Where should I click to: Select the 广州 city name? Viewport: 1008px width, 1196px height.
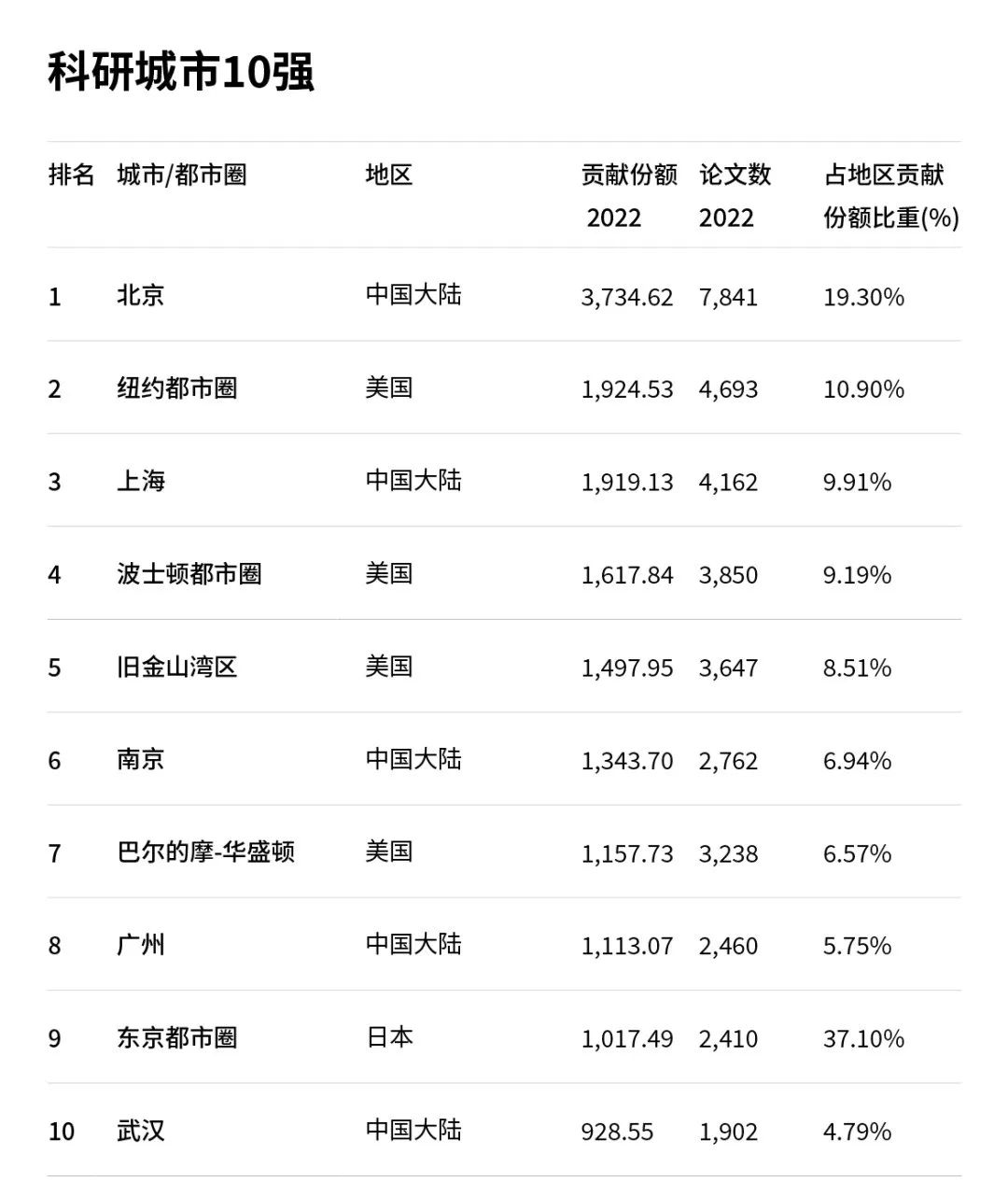(x=141, y=945)
